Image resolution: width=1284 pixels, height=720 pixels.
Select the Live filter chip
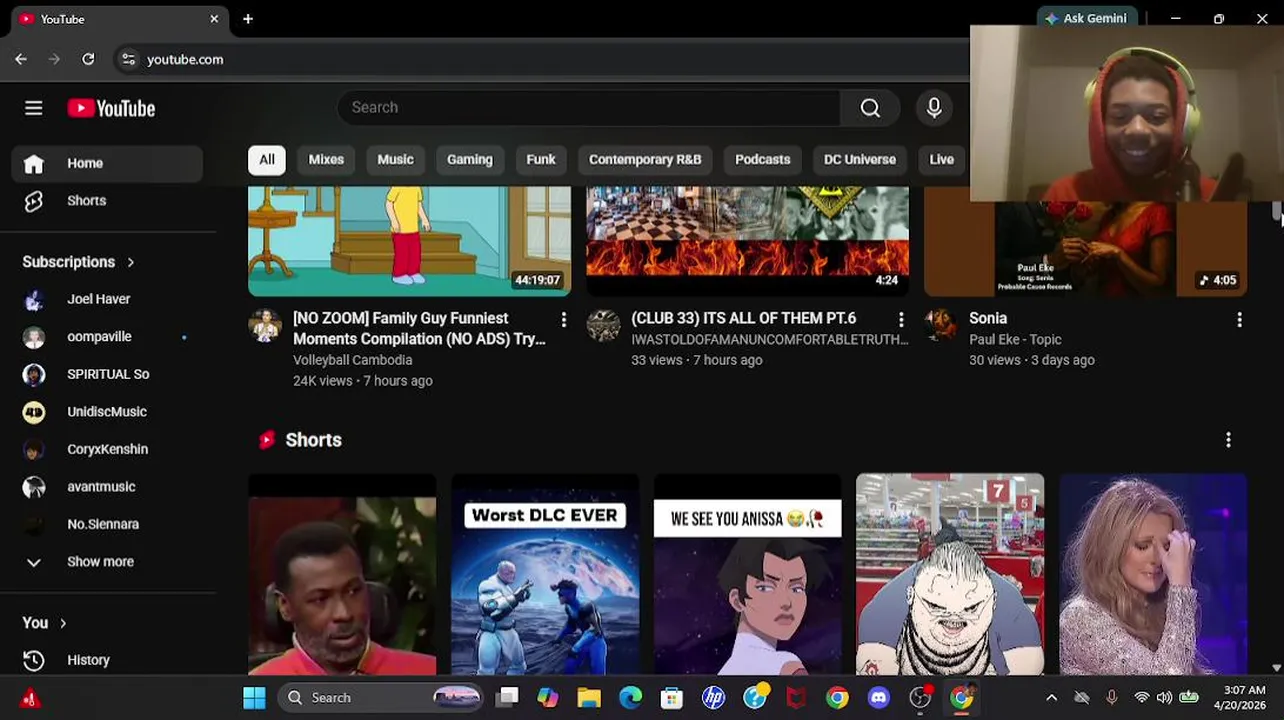[942, 160]
